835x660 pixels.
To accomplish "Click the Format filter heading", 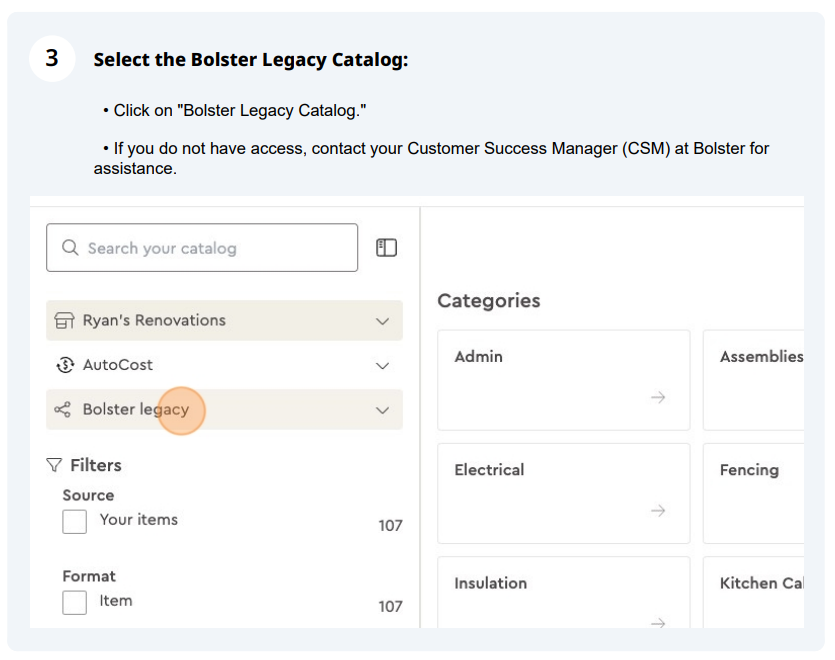I will coord(89,576).
